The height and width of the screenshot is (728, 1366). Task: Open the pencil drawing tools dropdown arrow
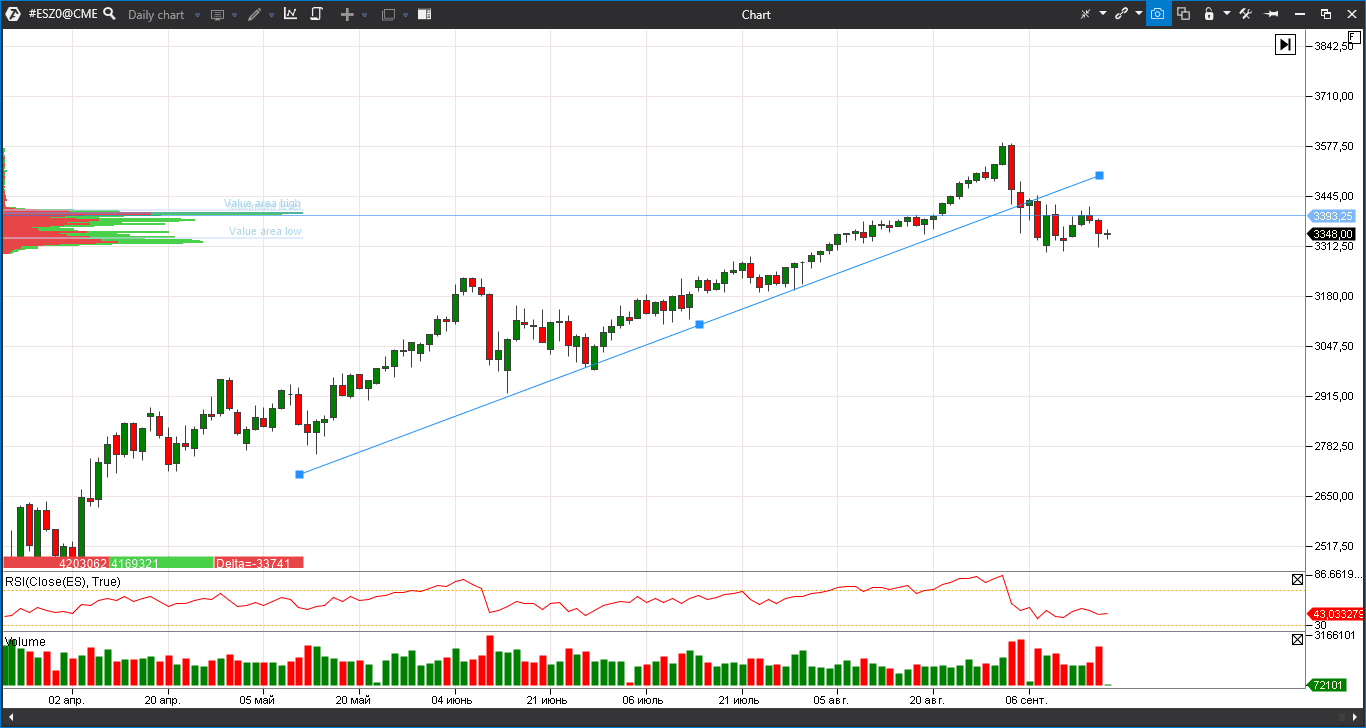coord(271,15)
